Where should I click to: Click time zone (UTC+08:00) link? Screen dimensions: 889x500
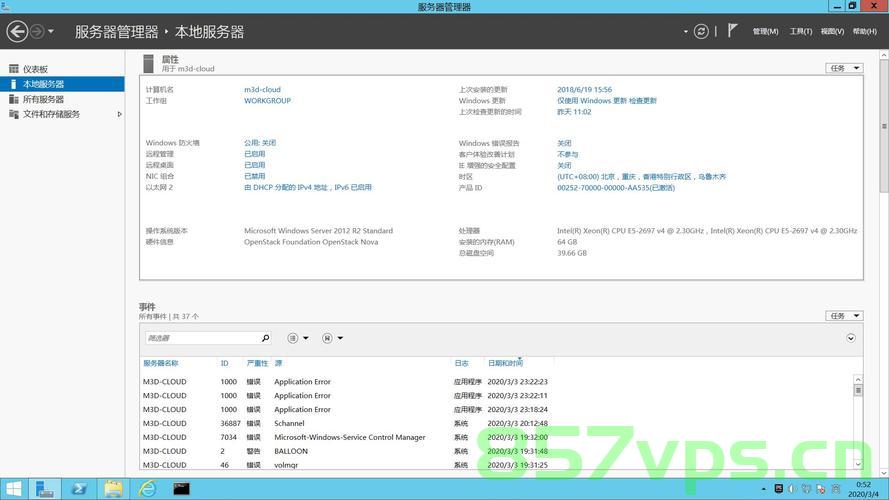click(x=641, y=177)
